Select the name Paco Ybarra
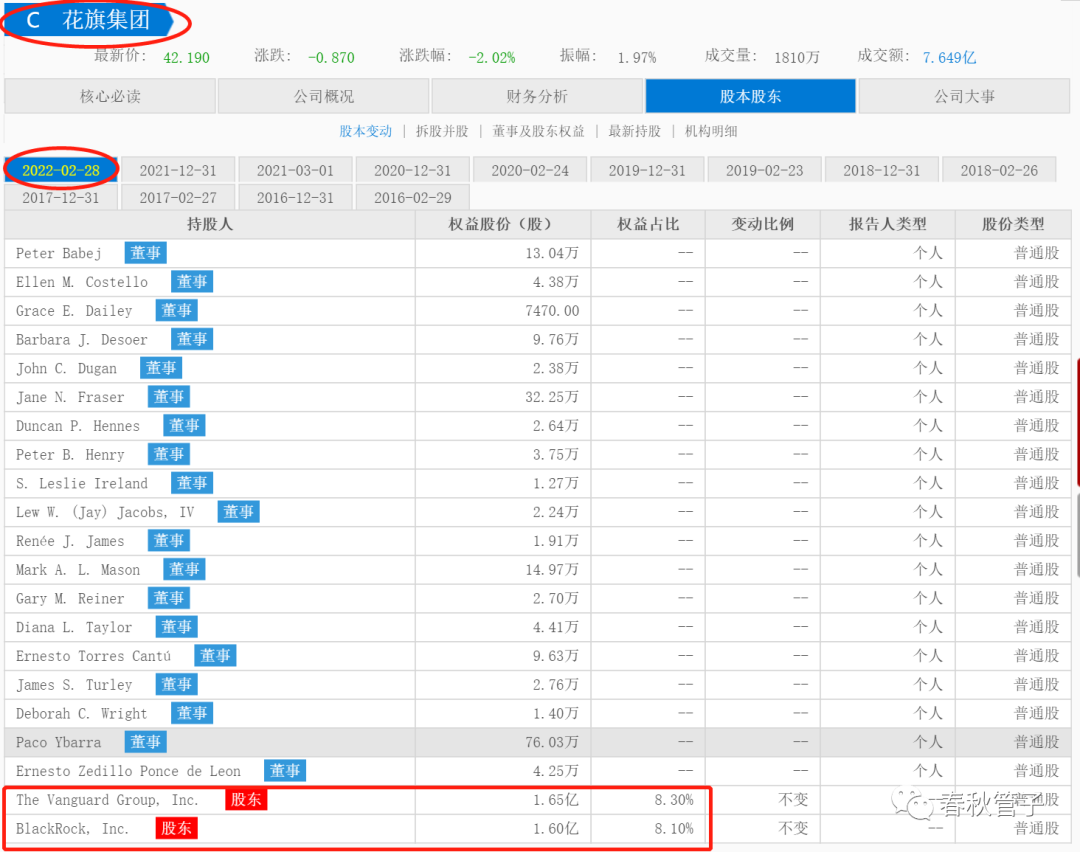The height and width of the screenshot is (852, 1080). [x=59, y=742]
